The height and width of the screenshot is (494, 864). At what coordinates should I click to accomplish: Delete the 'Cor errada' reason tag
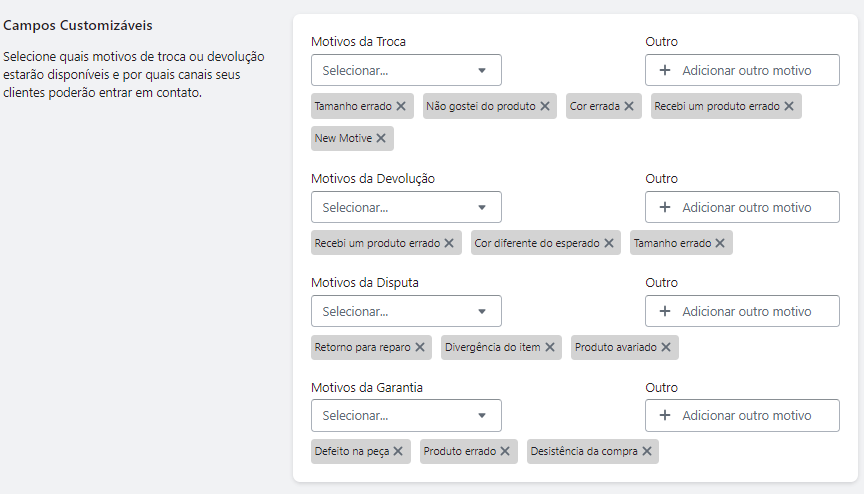click(x=629, y=106)
